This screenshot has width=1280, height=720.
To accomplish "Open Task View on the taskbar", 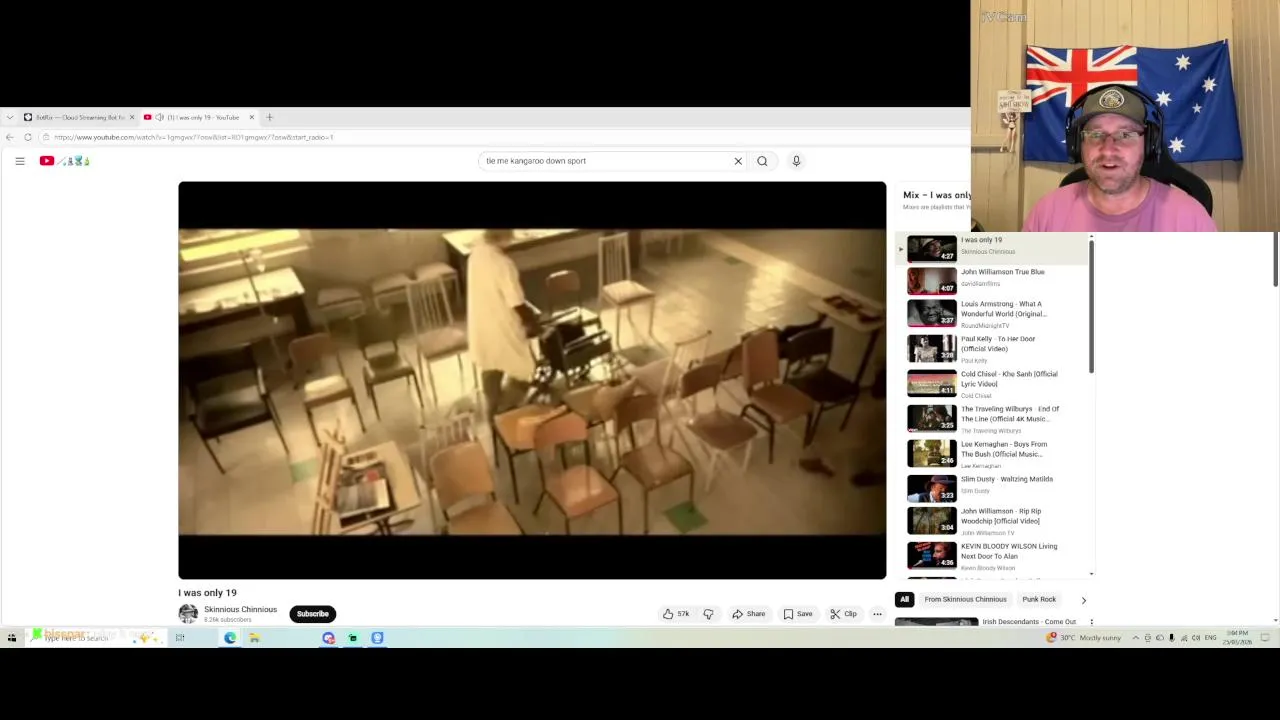I will click(x=180, y=638).
